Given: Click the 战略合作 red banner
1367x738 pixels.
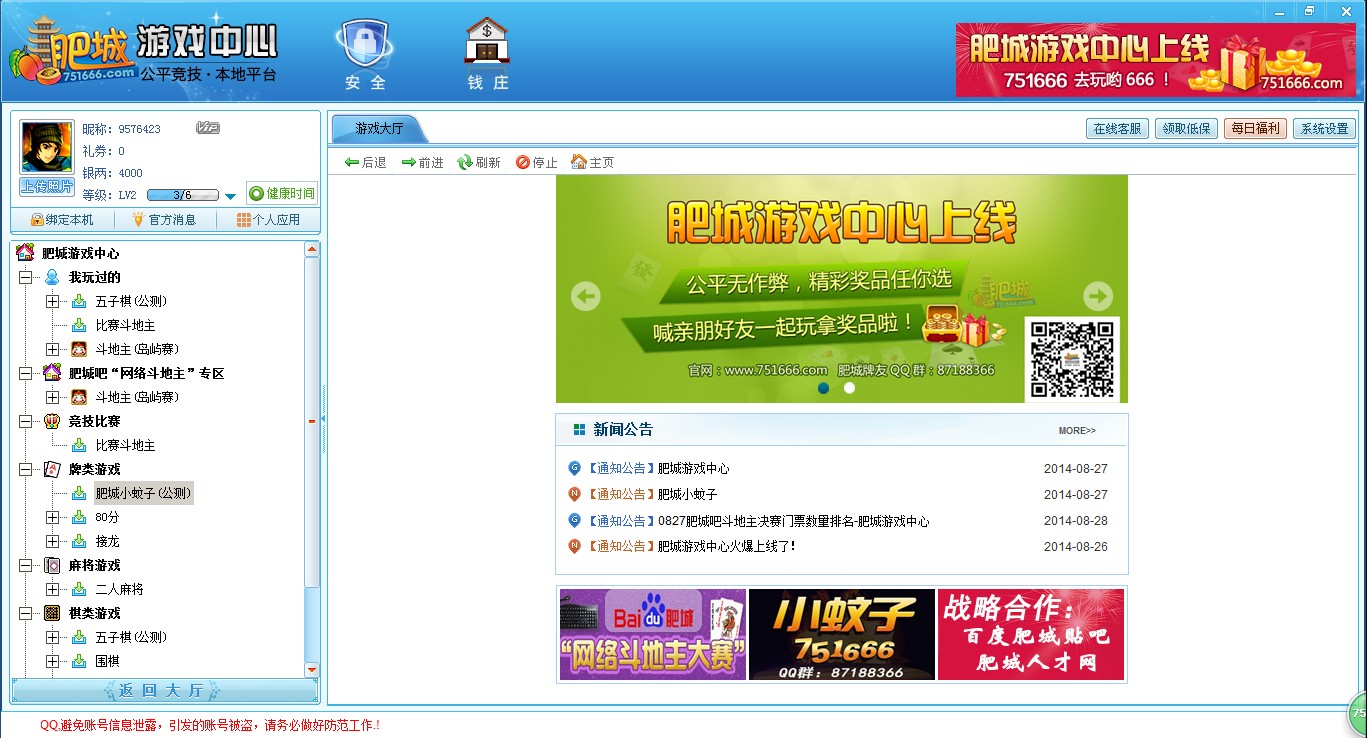Looking at the screenshot, I should (1031, 634).
